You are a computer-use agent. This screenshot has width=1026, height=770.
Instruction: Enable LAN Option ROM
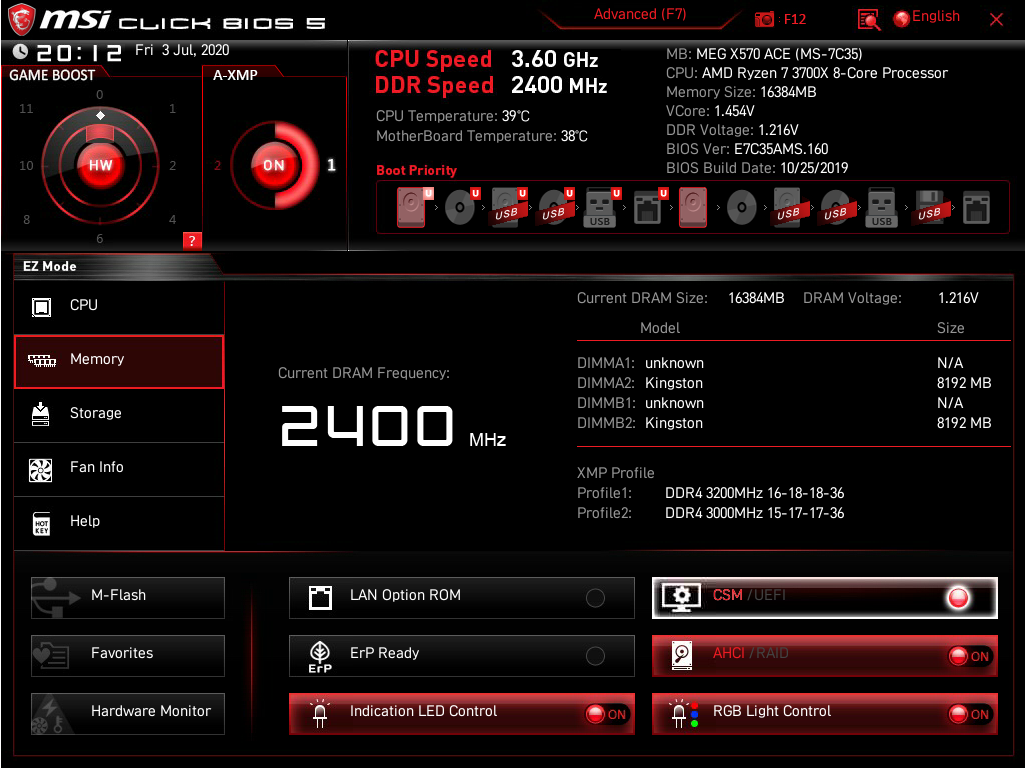coord(461,597)
